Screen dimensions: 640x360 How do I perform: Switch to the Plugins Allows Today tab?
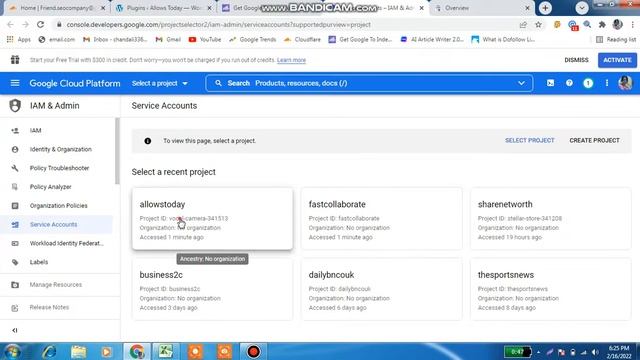pos(164,8)
